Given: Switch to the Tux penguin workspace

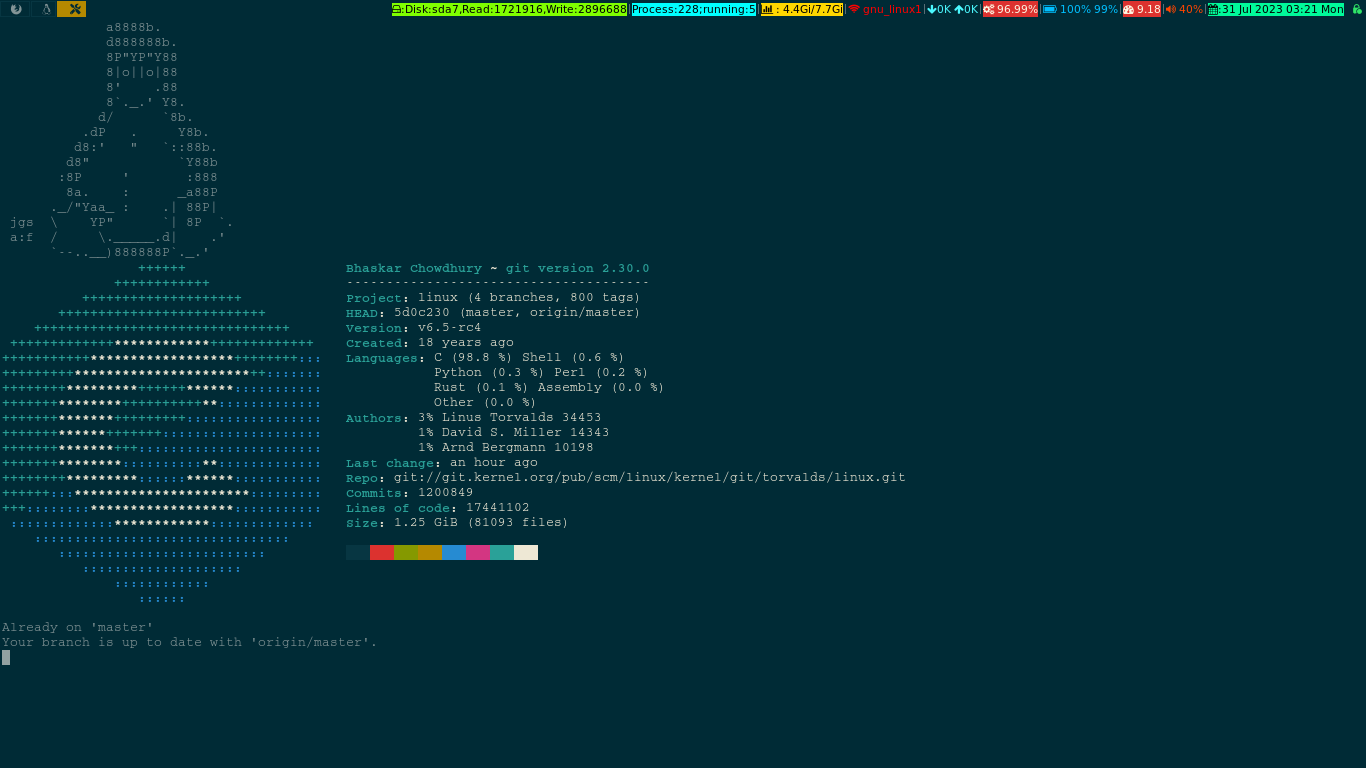Looking at the screenshot, I should pos(44,9).
